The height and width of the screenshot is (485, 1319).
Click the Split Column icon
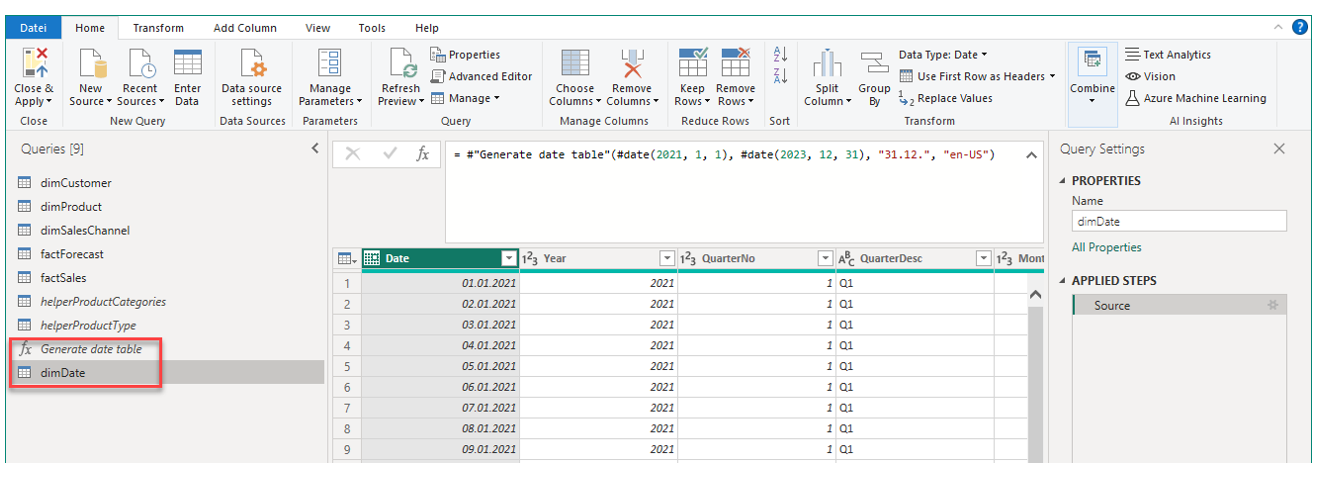coord(827,65)
